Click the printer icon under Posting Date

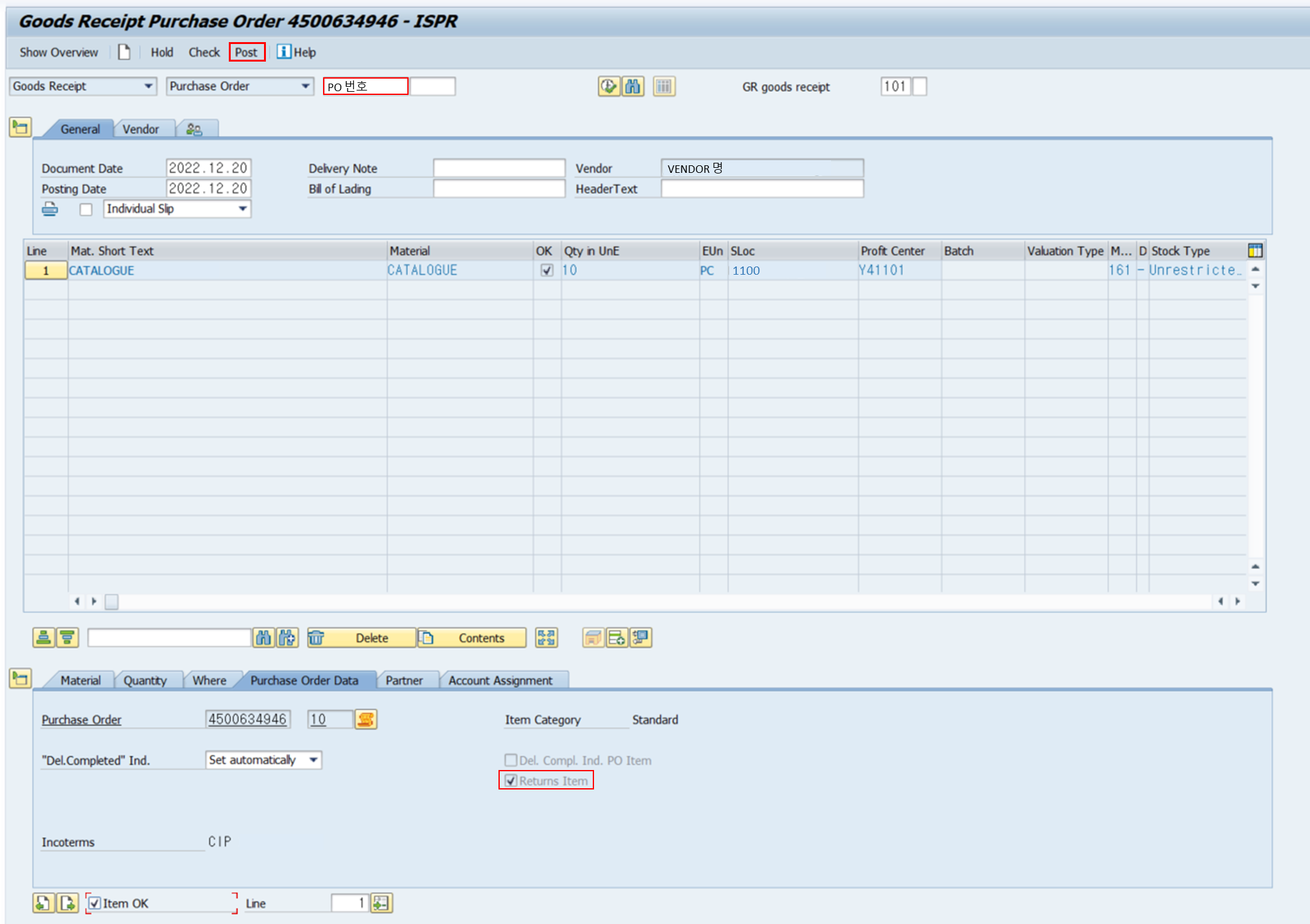tap(50, 209)
